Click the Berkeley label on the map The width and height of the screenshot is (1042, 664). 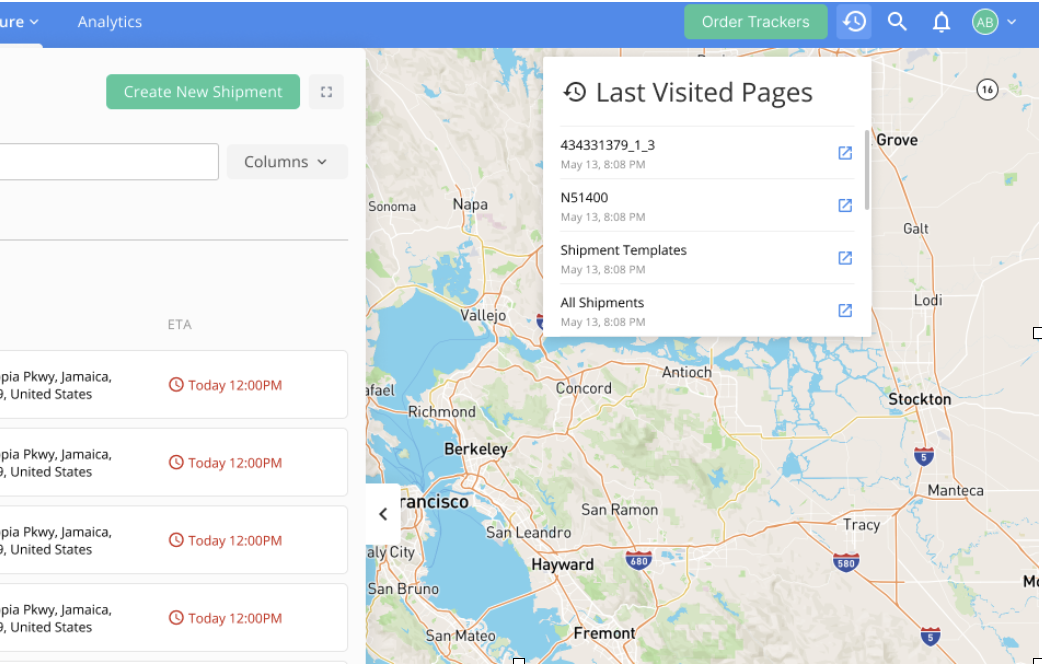(x=476, y=449)
